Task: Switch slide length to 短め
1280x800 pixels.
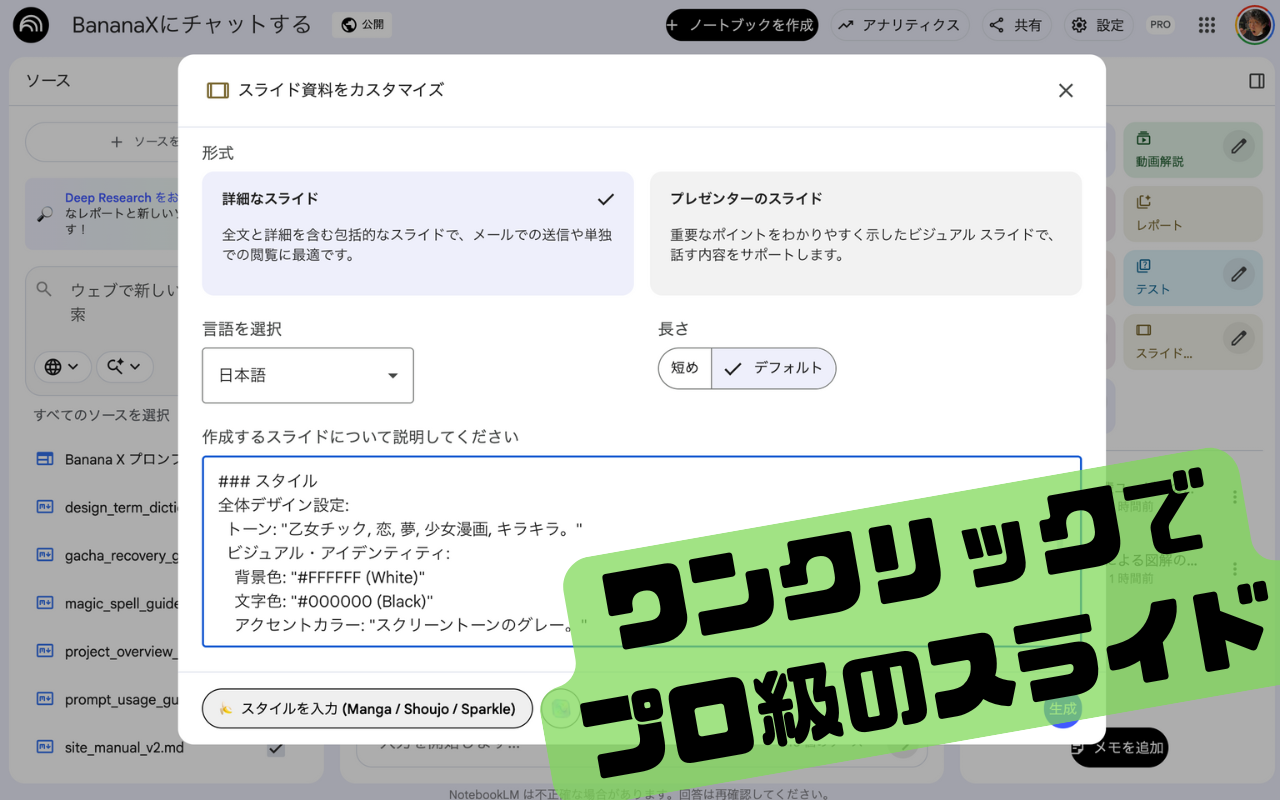Action: tap(684, 368)
